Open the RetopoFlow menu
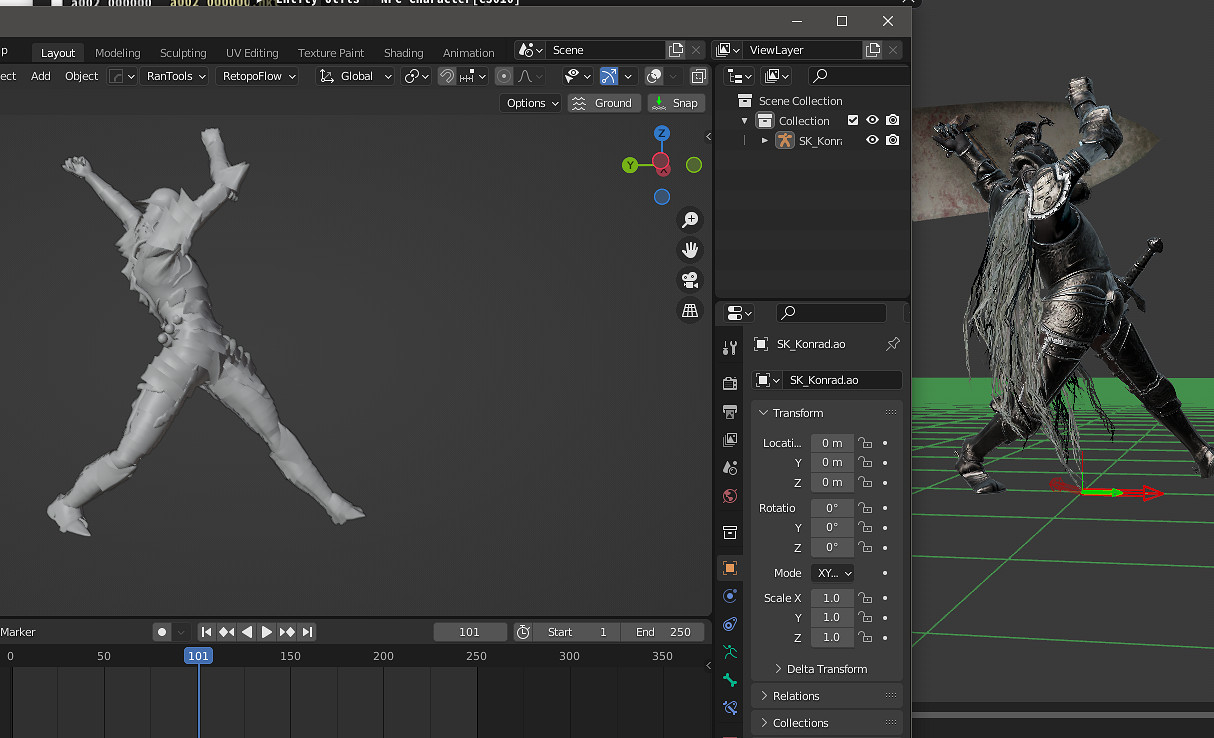The height and width of the screenshot is (738, 1214). tap(257, 76)
